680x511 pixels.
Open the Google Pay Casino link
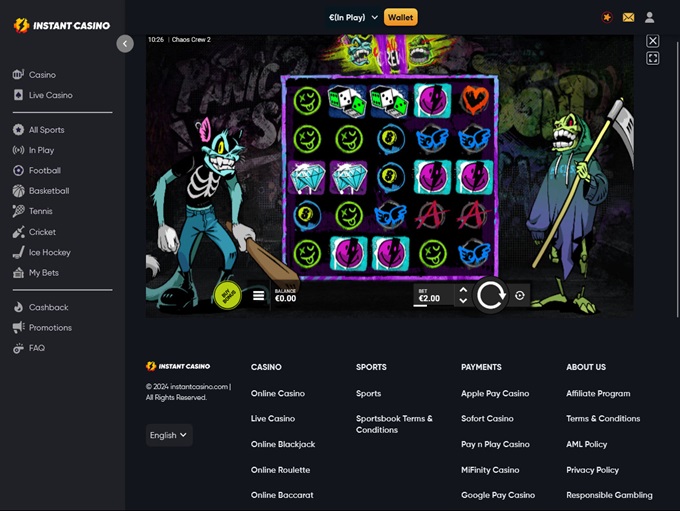[x=498, y=495]
